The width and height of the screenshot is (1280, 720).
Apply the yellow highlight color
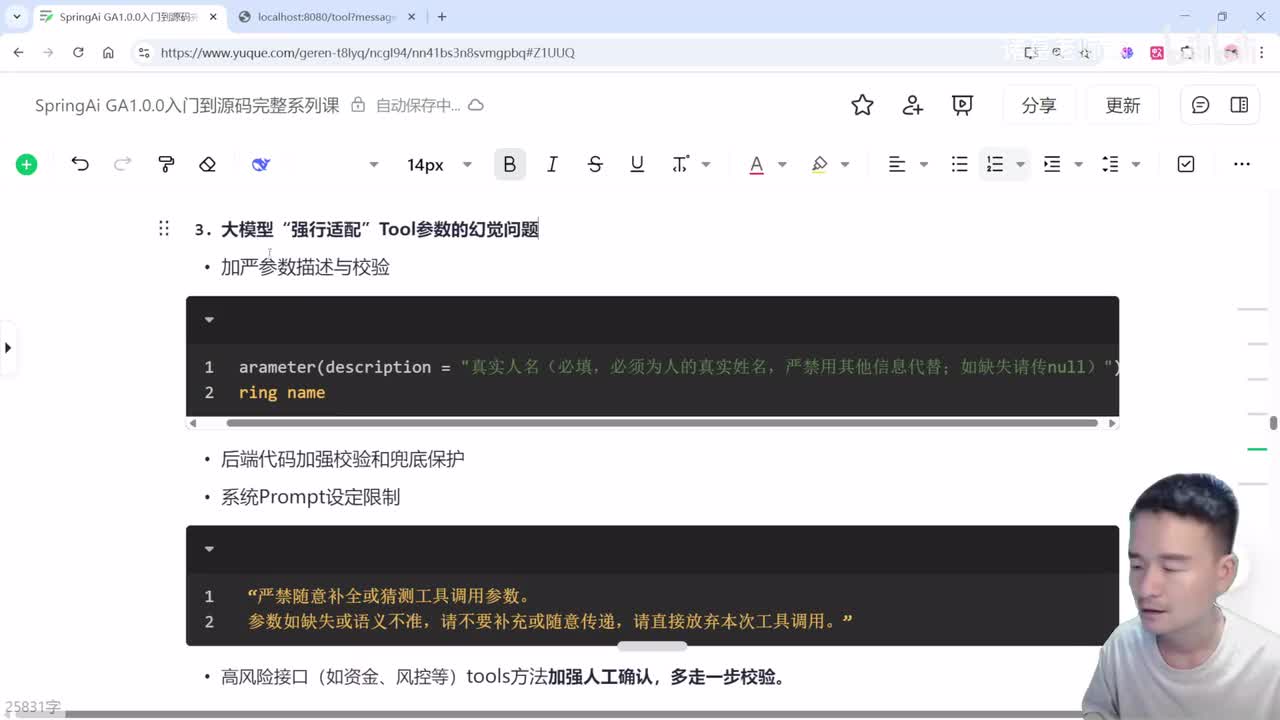[820, 164]
